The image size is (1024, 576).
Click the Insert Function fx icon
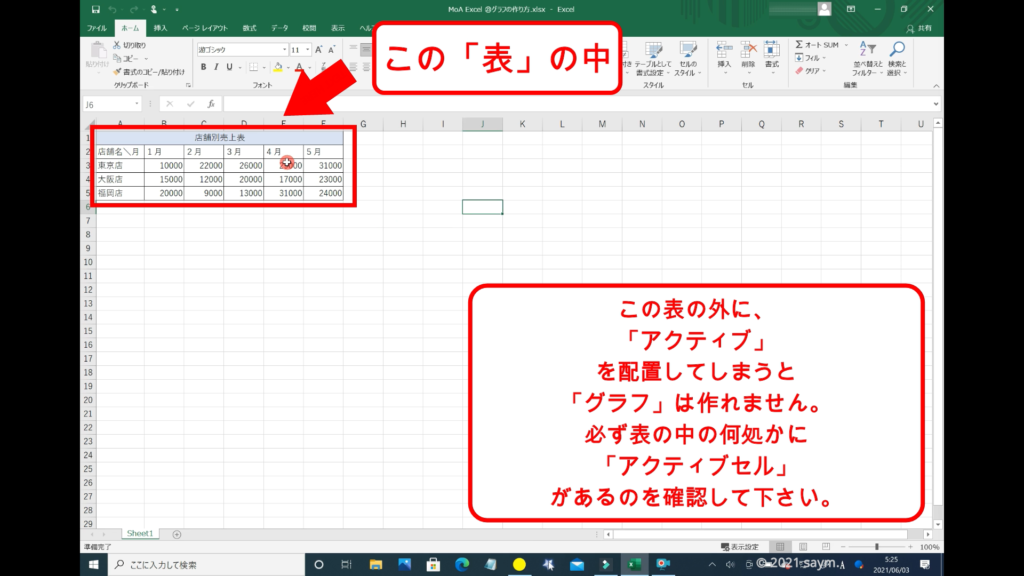[211, 104]
